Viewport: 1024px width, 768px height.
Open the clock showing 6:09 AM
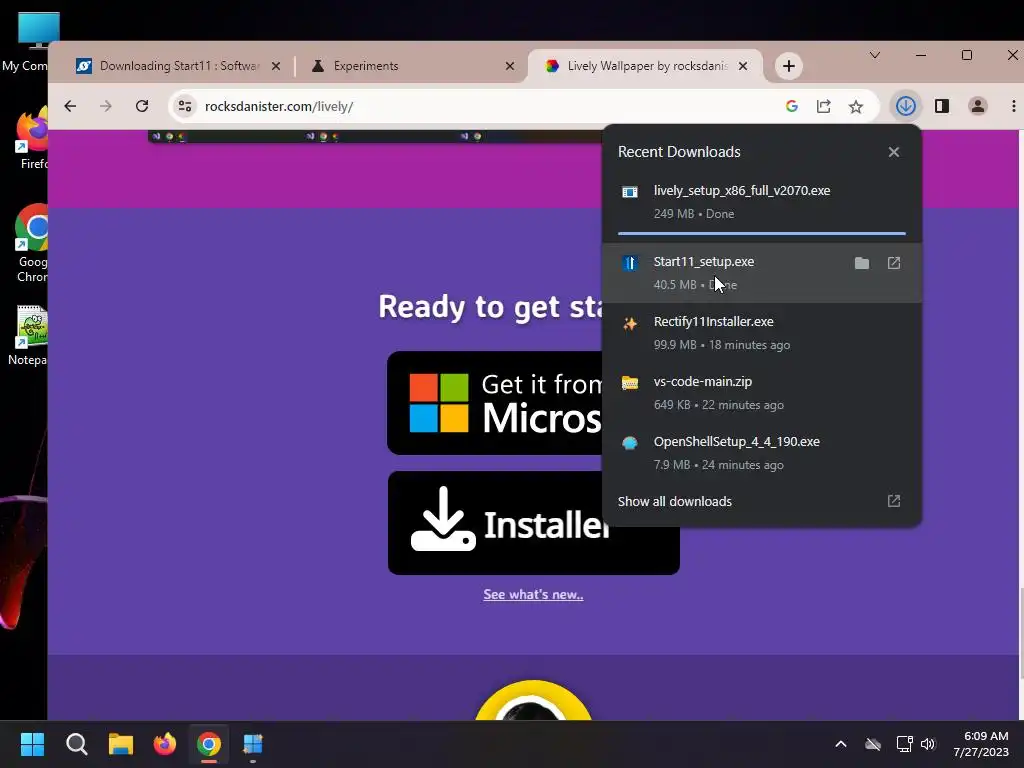click(980, 744)
